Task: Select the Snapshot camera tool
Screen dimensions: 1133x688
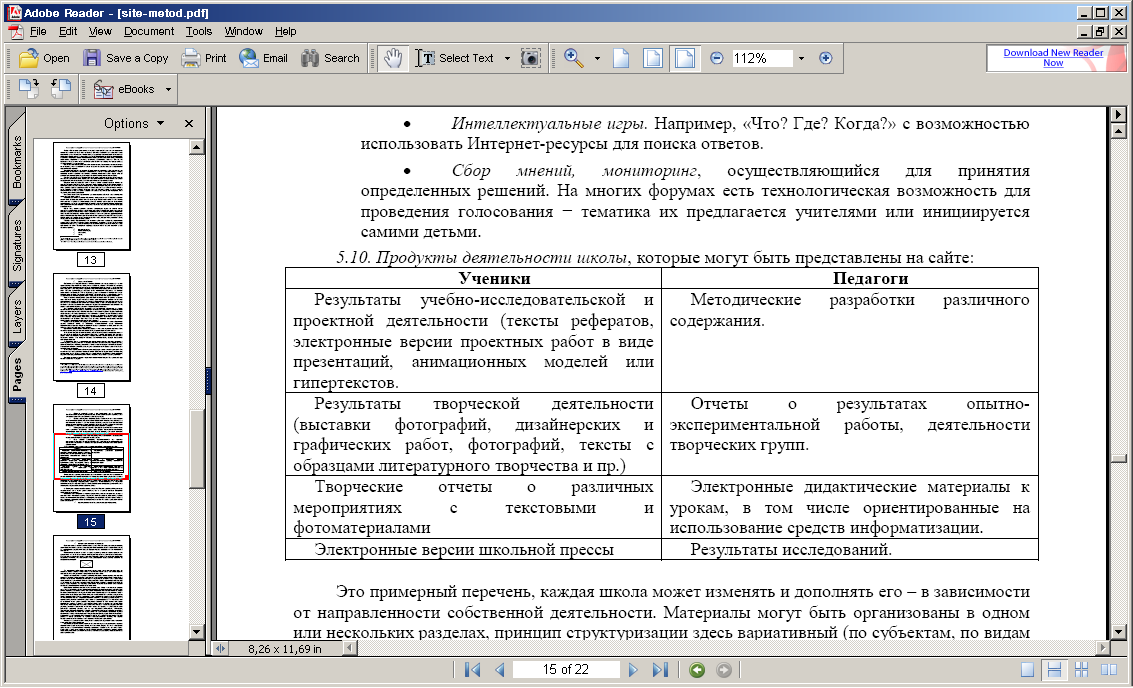Action: point(530,58)
